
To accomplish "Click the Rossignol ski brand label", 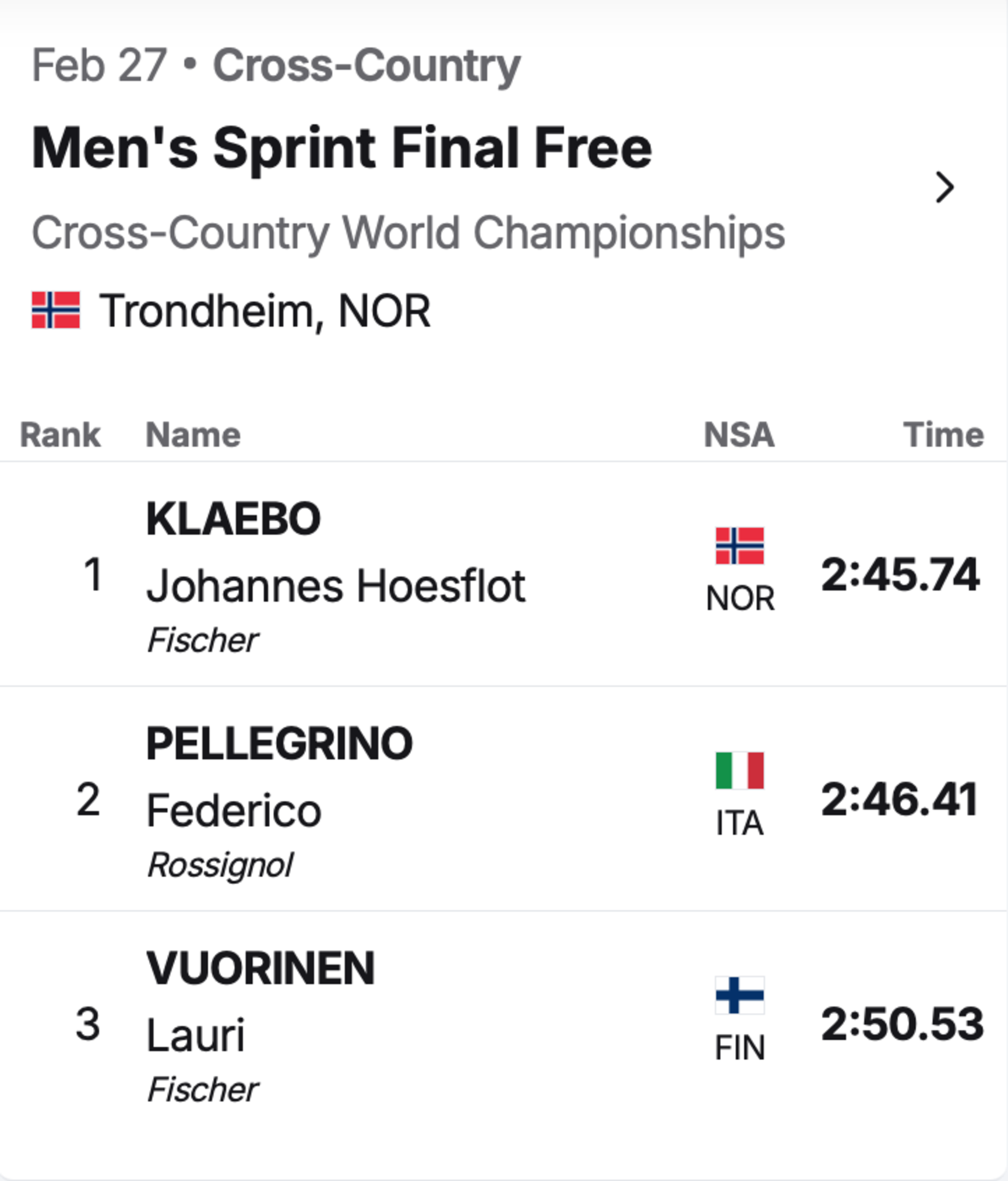I will click(221, 866).
